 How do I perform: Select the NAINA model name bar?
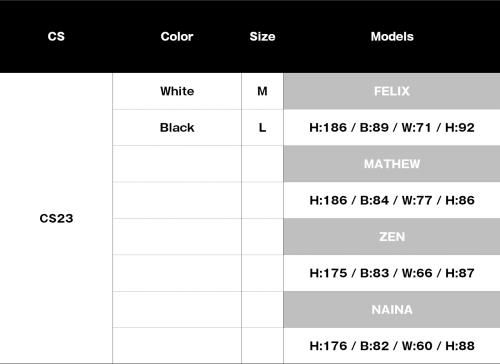point(392,309)
